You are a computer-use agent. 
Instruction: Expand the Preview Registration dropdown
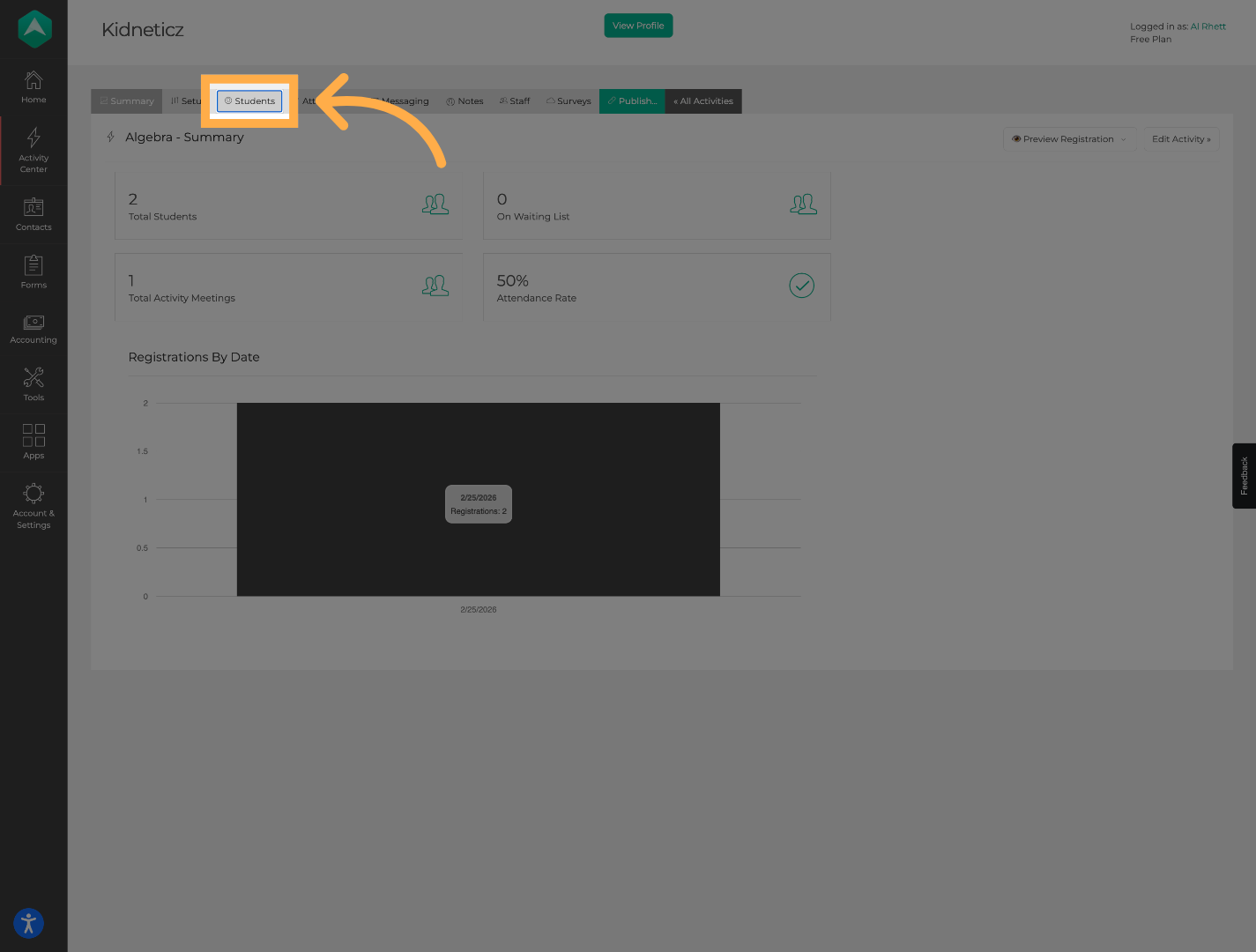click(x=1069, y=139)
